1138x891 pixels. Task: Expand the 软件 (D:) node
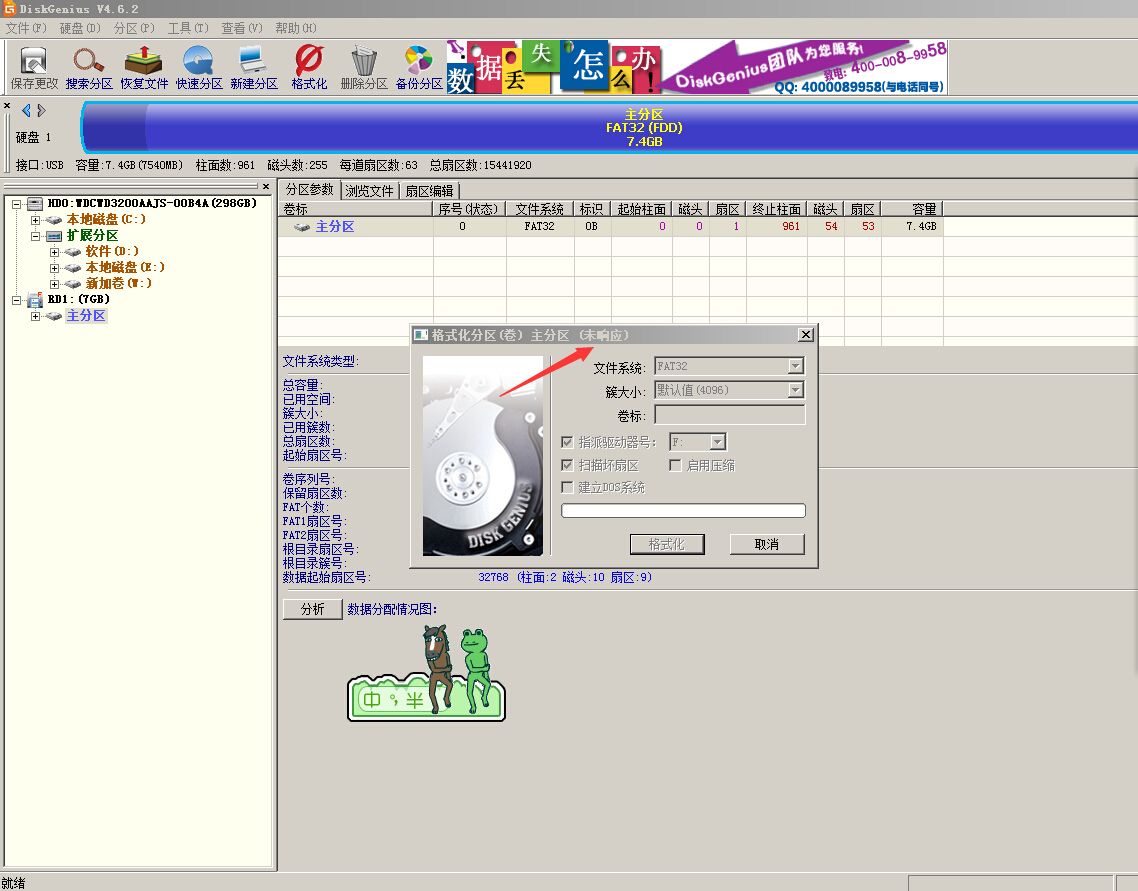(54, 252)
